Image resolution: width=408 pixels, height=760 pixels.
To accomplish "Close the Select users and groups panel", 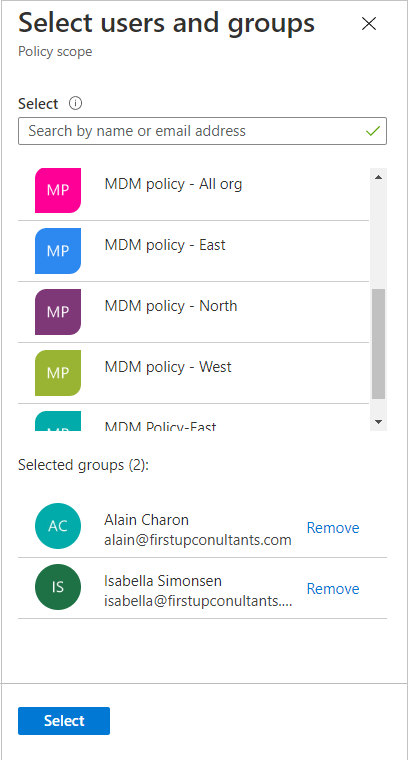I will click(369, 23).
